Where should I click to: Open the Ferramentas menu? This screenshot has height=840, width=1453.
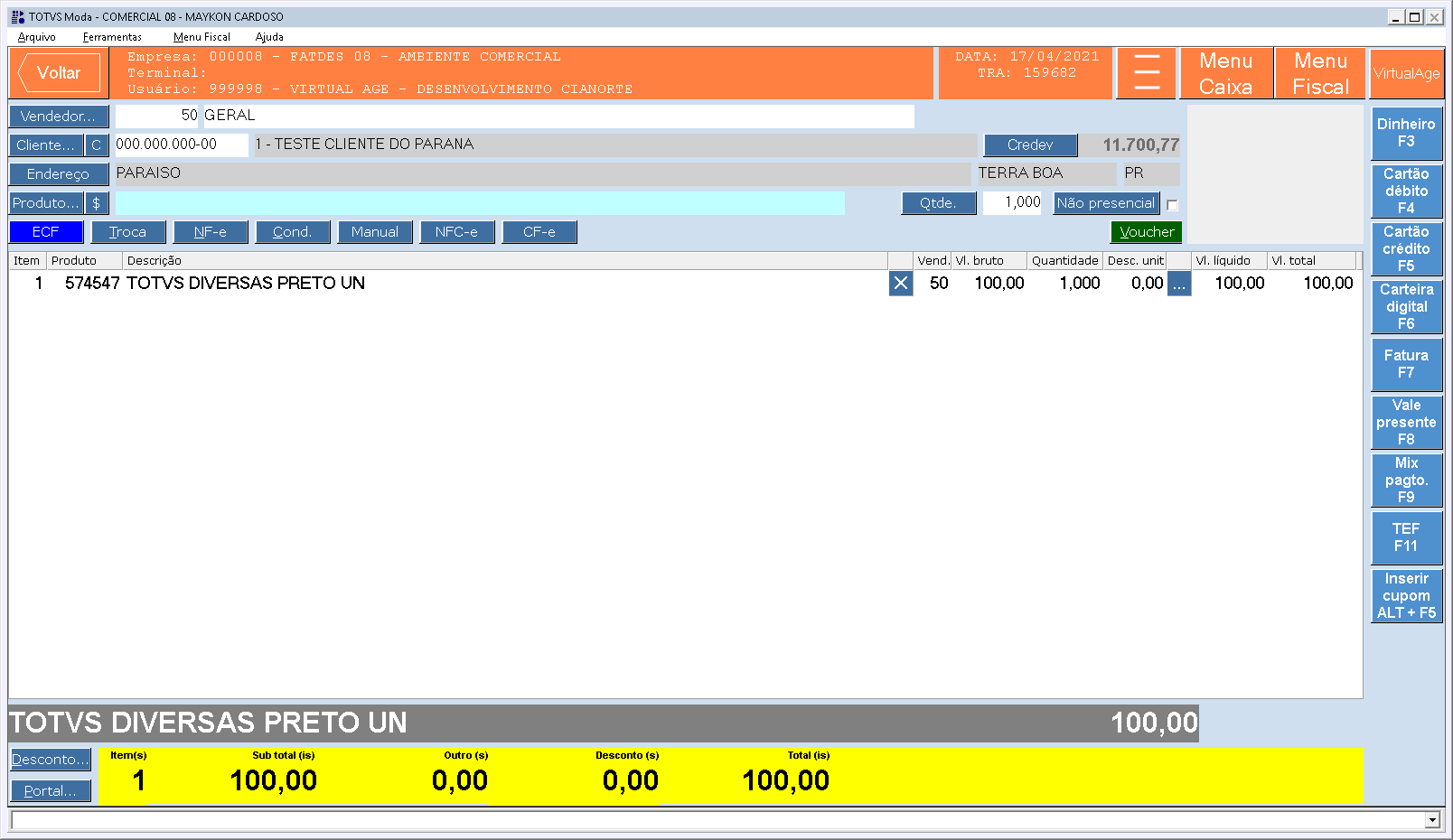click(112, 37)
